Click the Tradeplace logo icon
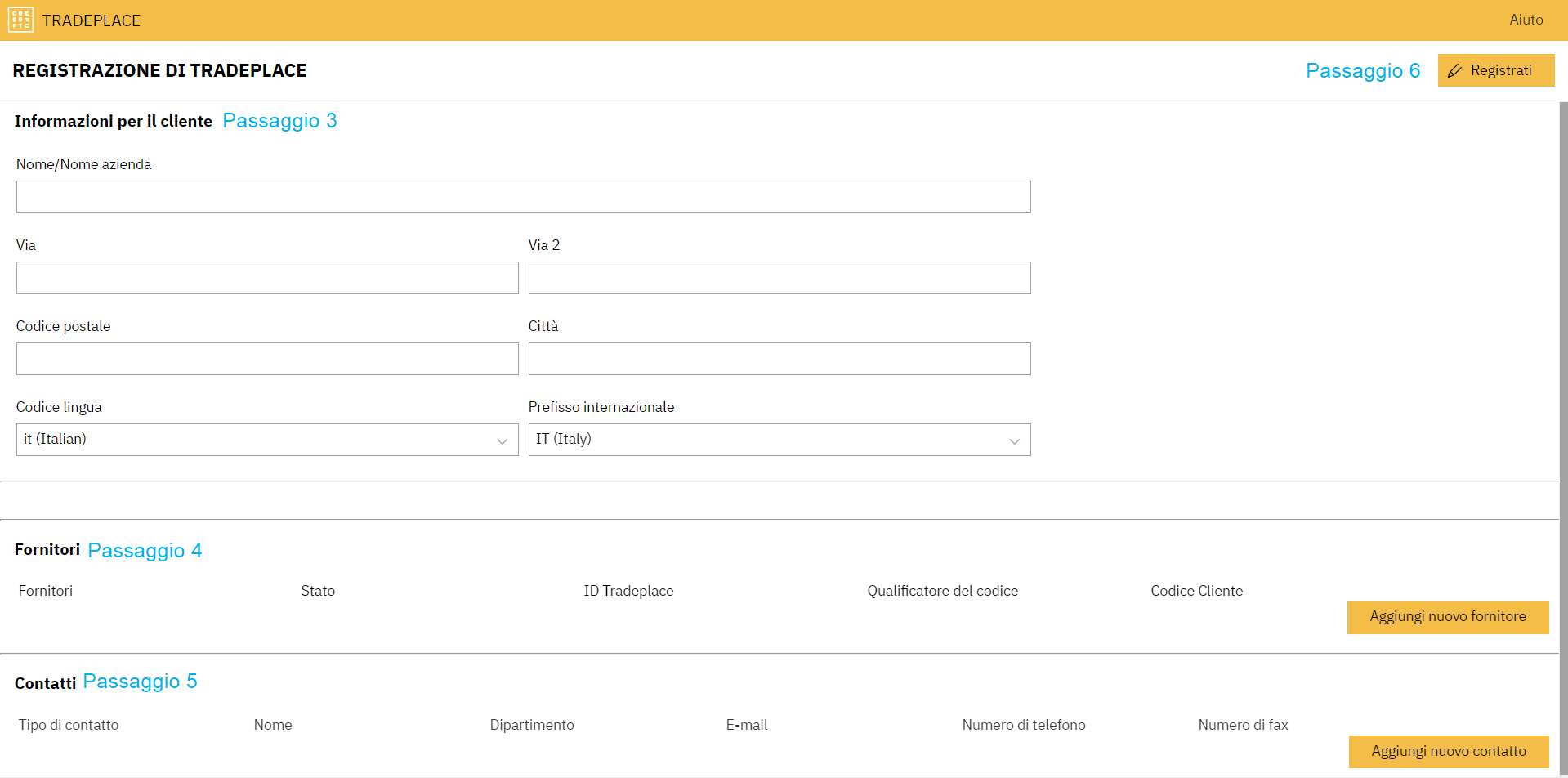 click(20, 20)
